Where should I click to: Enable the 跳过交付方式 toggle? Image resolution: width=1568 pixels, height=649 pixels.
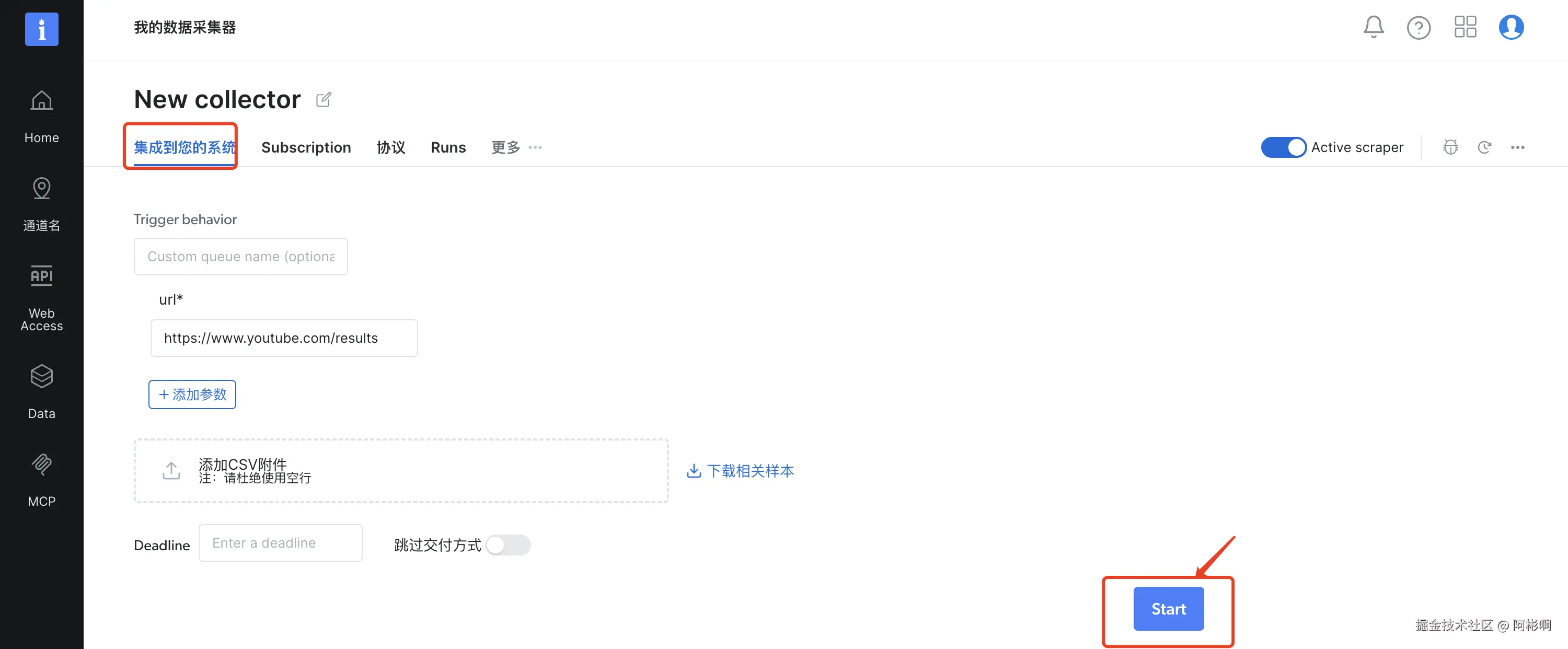508,545
